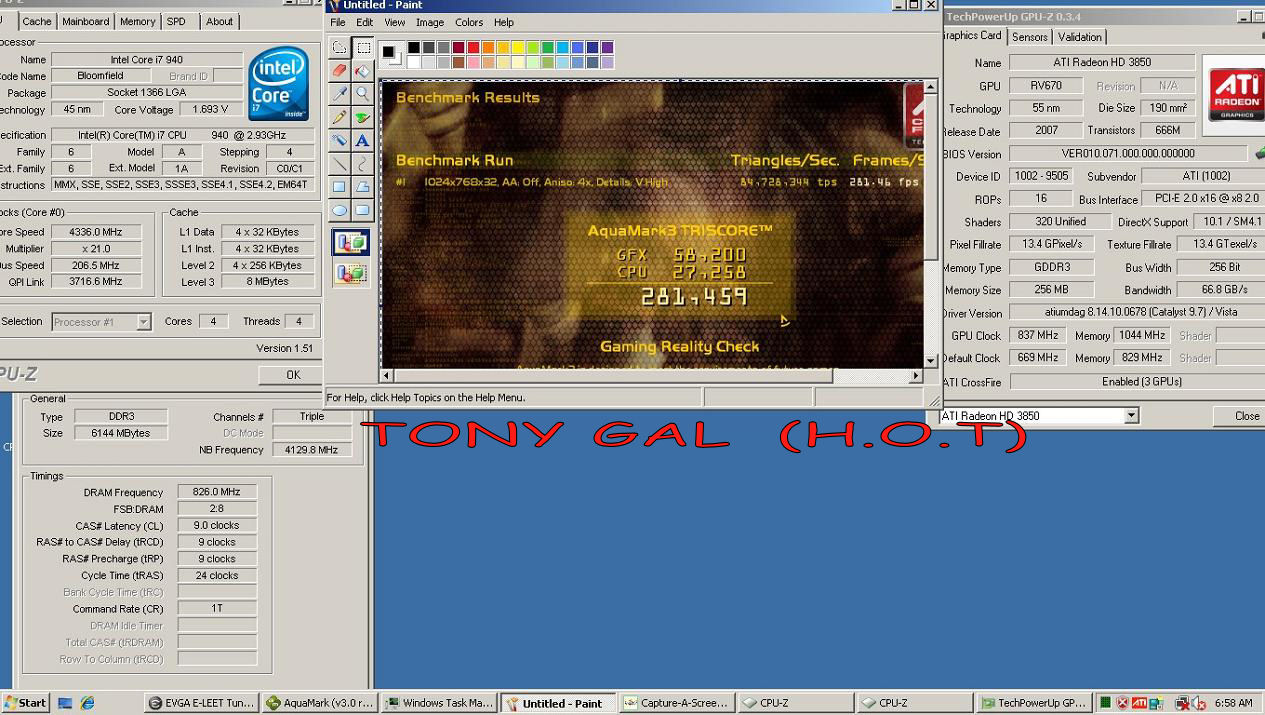Viewport: 1265px width, 715px height.
Task: Choose the transparent selection option in Paint
Action: pos(351,272)
